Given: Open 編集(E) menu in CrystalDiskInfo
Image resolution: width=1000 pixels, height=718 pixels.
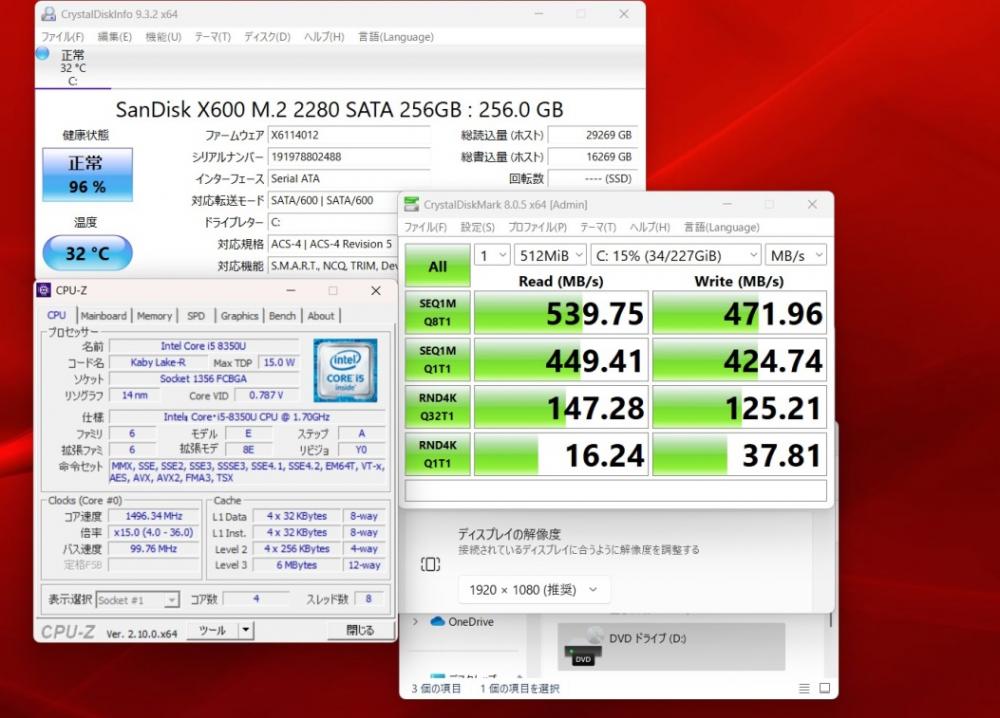Looking at the screenshot, I should tap(115, 37).
